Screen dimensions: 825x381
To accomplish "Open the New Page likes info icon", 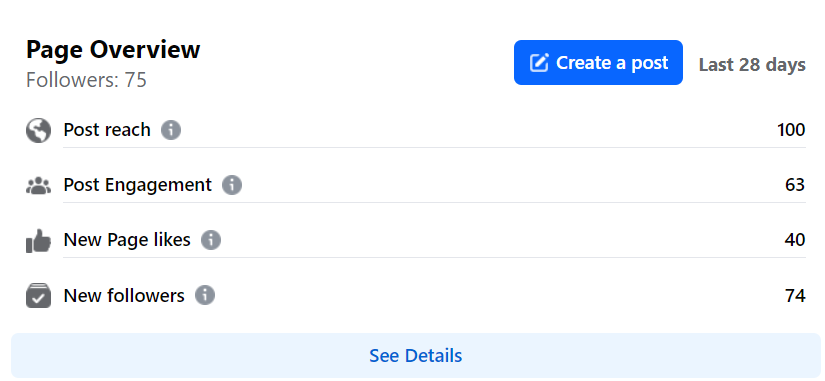I will [211, 240].
